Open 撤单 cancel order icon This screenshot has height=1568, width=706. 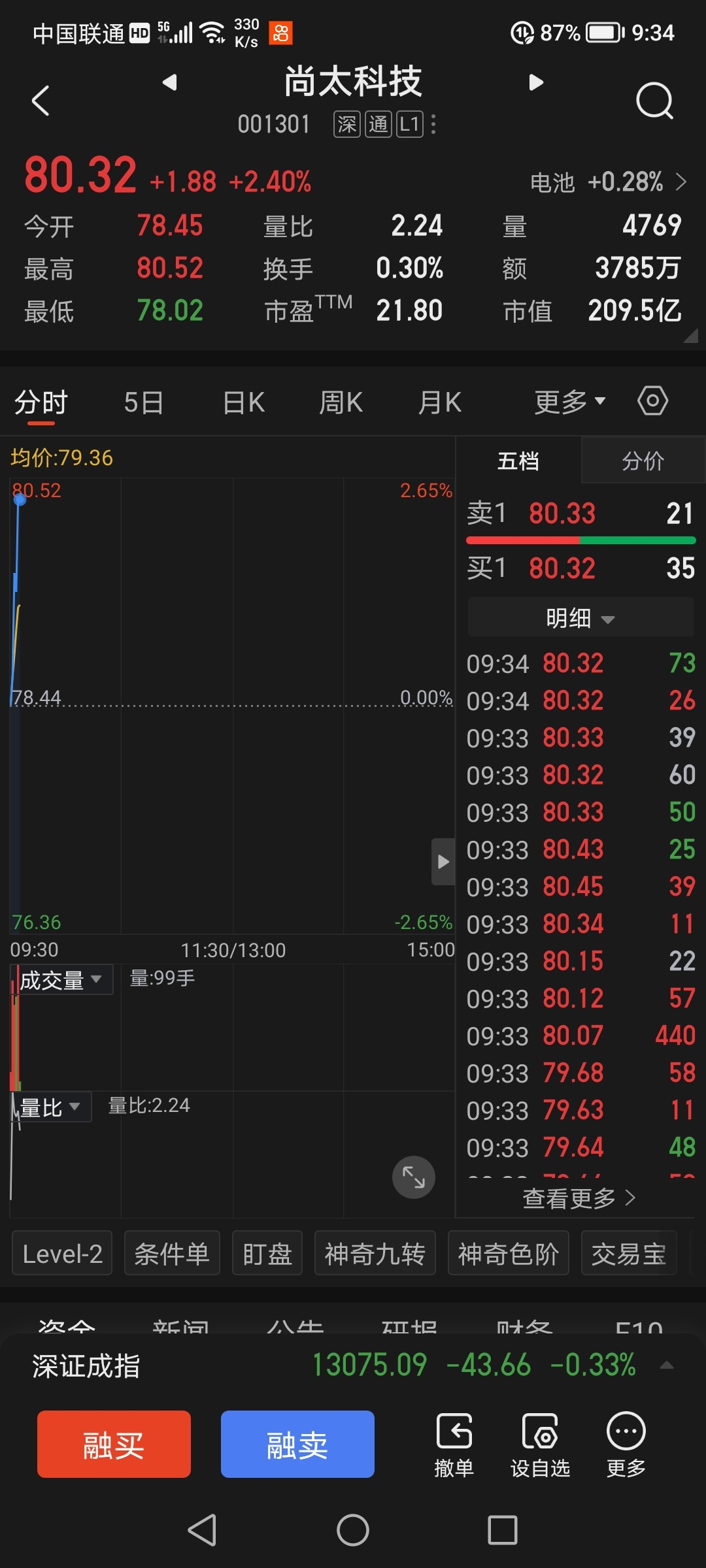coord(454,1445)
